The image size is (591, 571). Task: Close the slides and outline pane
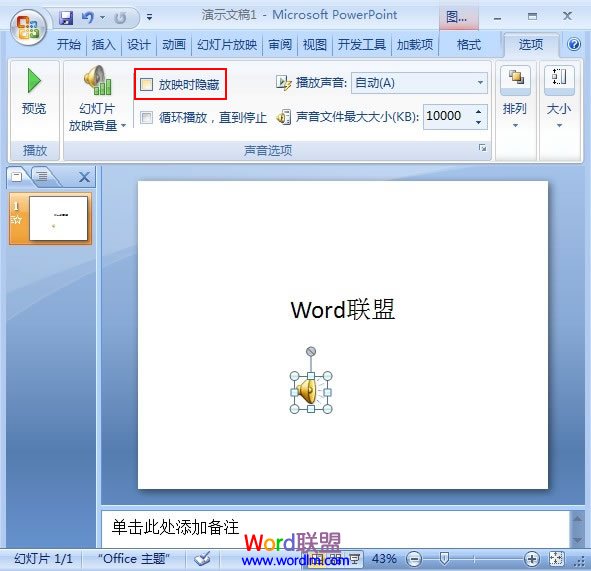pyautogui.click(x=84, y=177)
